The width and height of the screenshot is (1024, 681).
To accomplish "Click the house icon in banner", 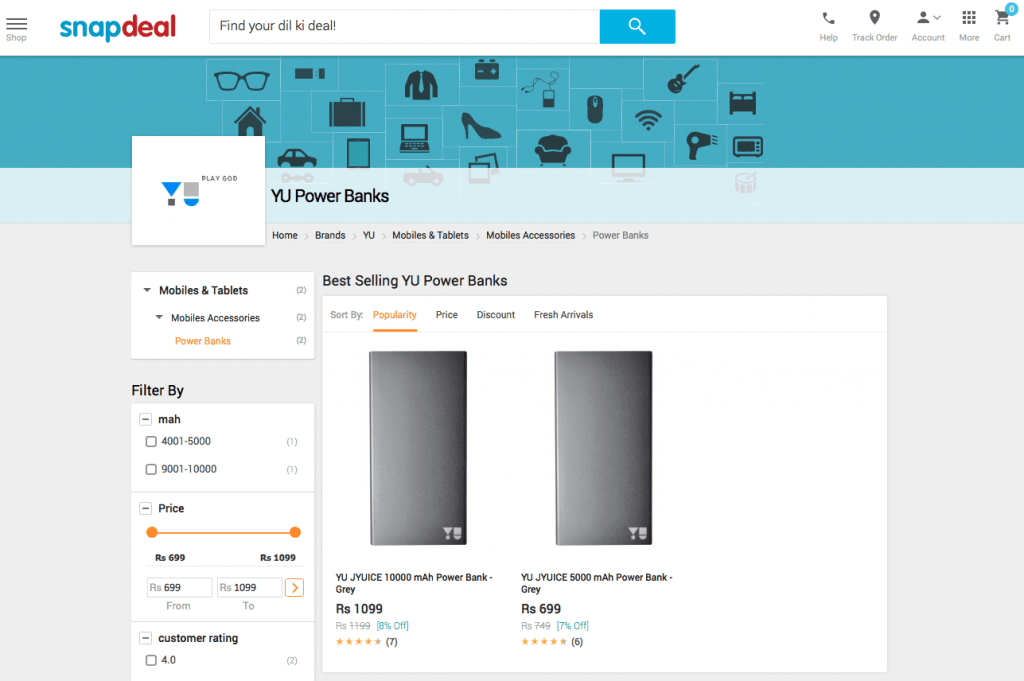I will tap(250, 121).
